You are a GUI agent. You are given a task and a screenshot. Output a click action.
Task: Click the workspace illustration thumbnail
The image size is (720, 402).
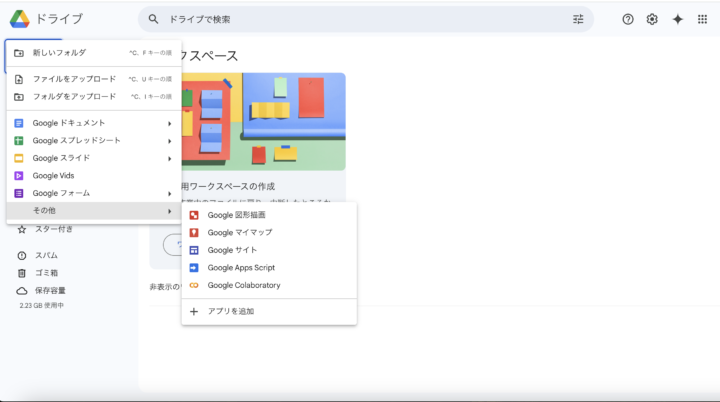coord(264,122)
